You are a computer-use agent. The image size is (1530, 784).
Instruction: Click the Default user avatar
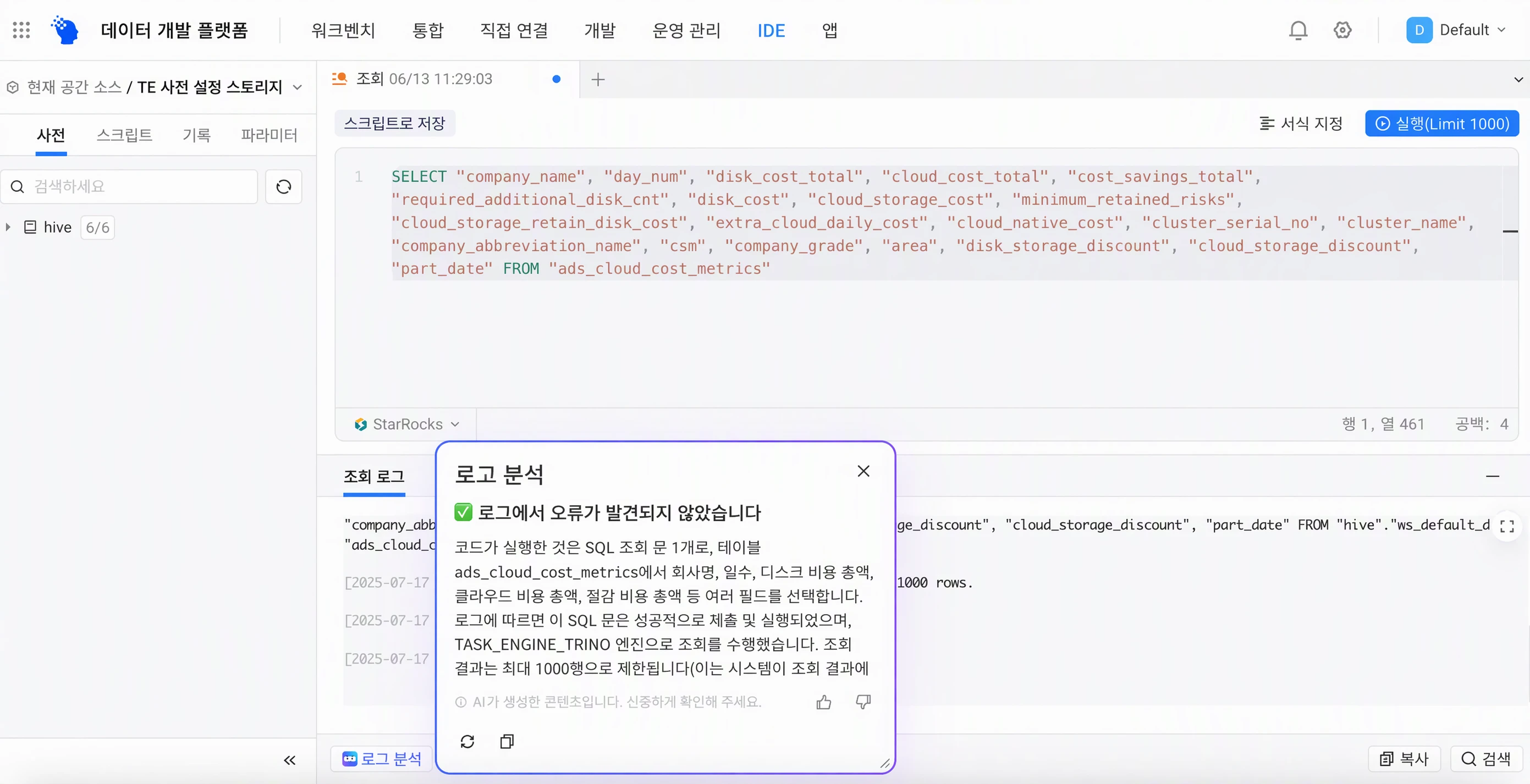(x=1419, y=30)
